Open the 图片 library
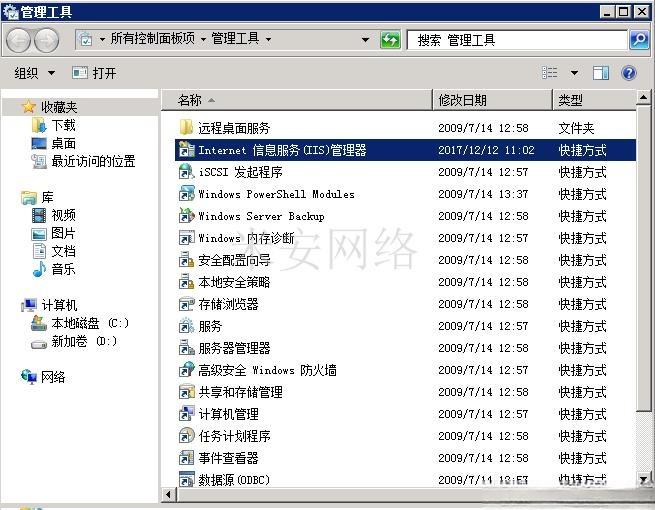655x510 pixels. [x=63, y=233]
